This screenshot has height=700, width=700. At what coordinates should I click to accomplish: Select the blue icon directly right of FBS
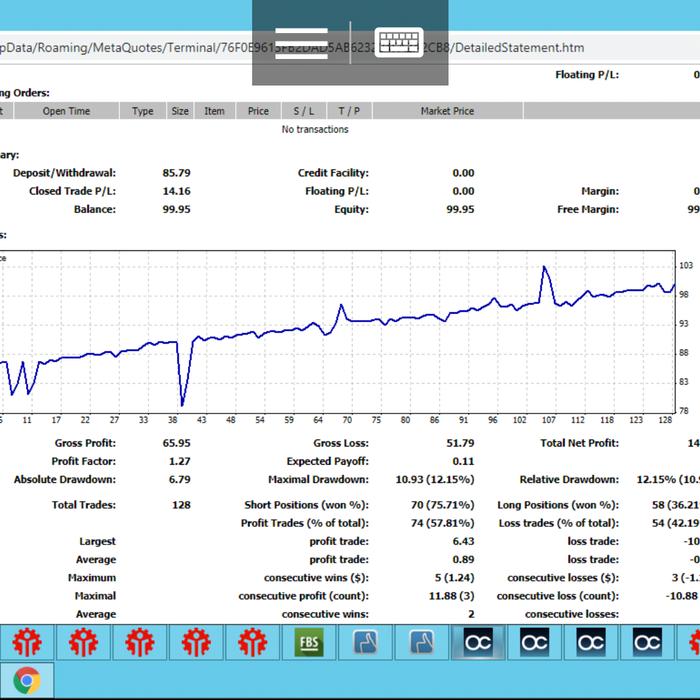pyautogui.click(x=365, y=641)
